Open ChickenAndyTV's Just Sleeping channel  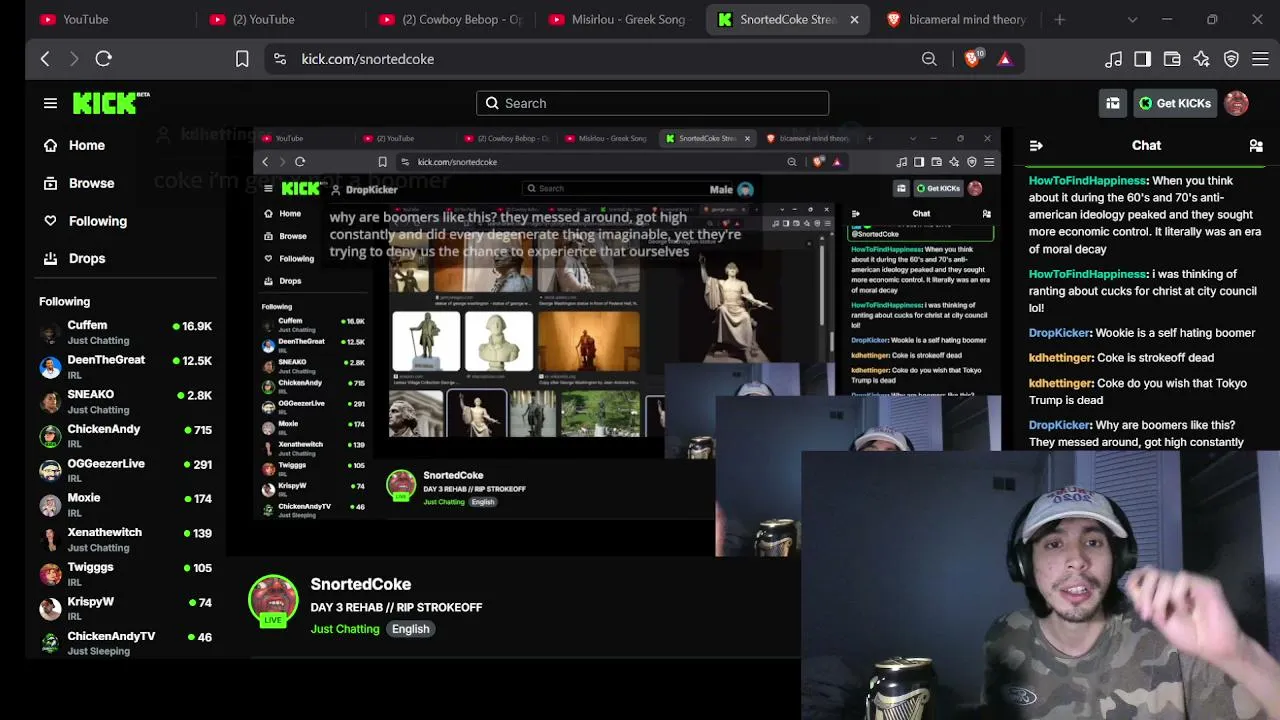pyautogui.click(x=125, y=643)
